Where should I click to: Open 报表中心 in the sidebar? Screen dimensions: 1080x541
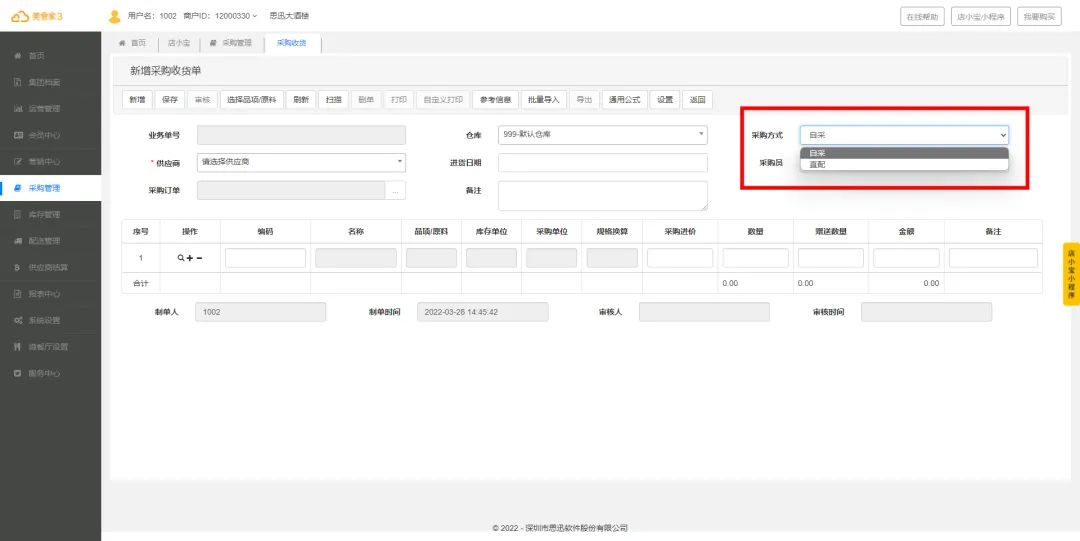point(44,294)
